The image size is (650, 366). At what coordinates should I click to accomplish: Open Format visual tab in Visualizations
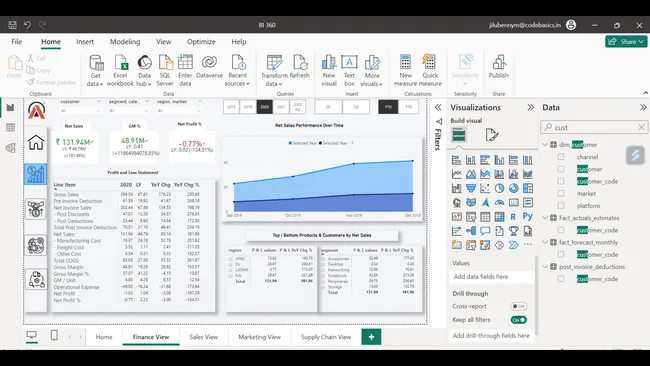(492, 135)
